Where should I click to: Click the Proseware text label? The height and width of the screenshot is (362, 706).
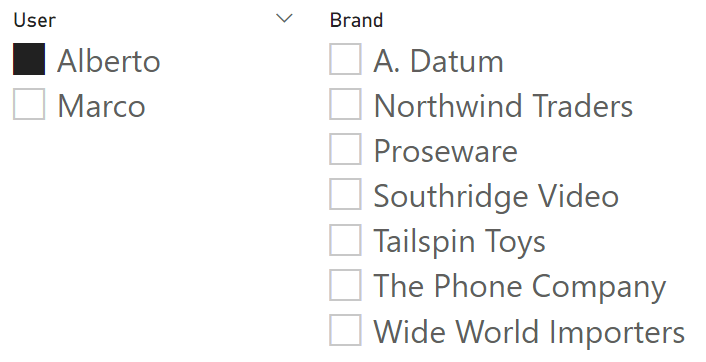(446, 152)
